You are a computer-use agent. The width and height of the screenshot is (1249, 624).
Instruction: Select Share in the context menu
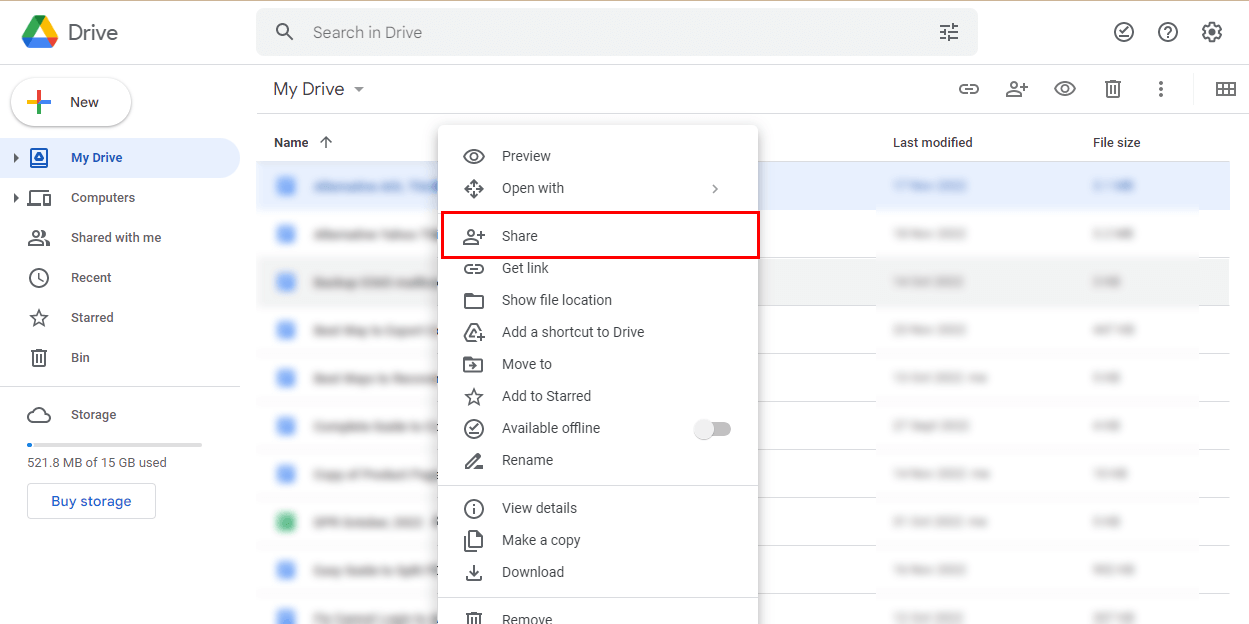pyautogui.click(x=600, y=236)
